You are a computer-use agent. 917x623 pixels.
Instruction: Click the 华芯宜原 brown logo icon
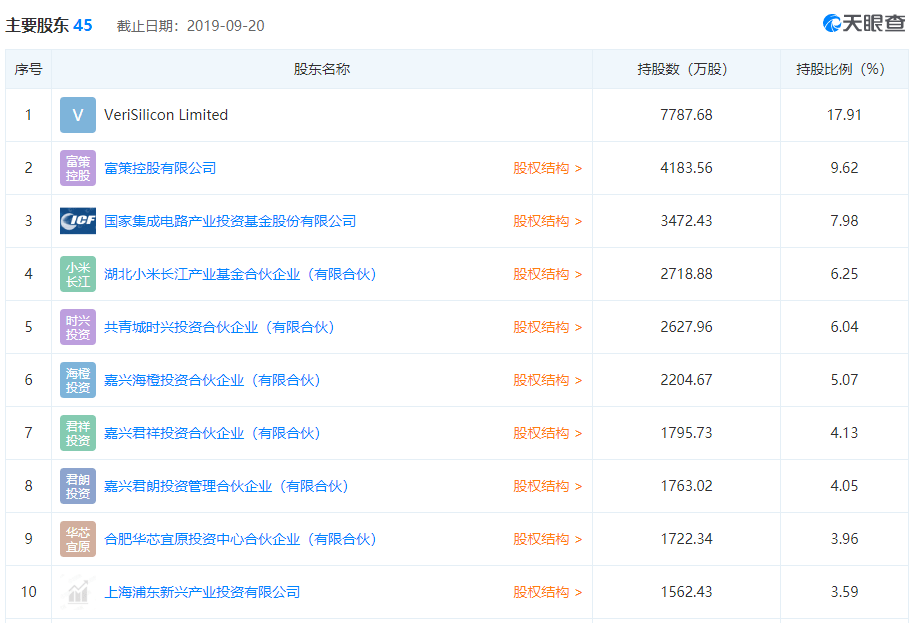click(x=77, y=538)
